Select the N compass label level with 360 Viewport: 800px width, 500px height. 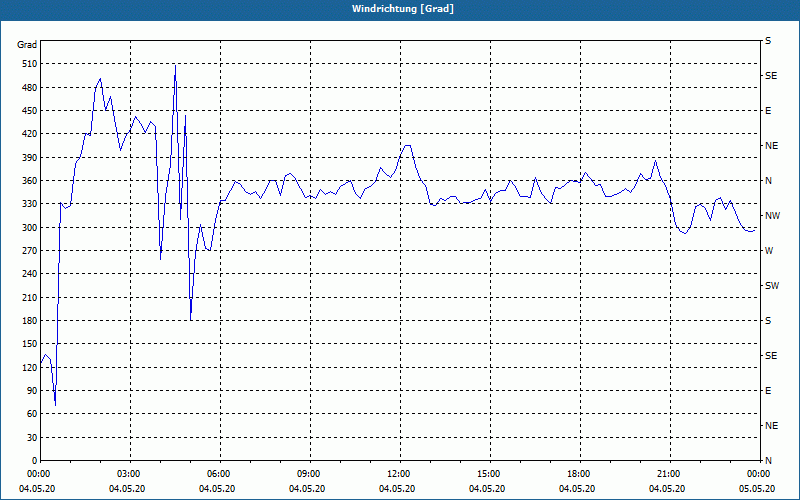click(x=768, y=181)
